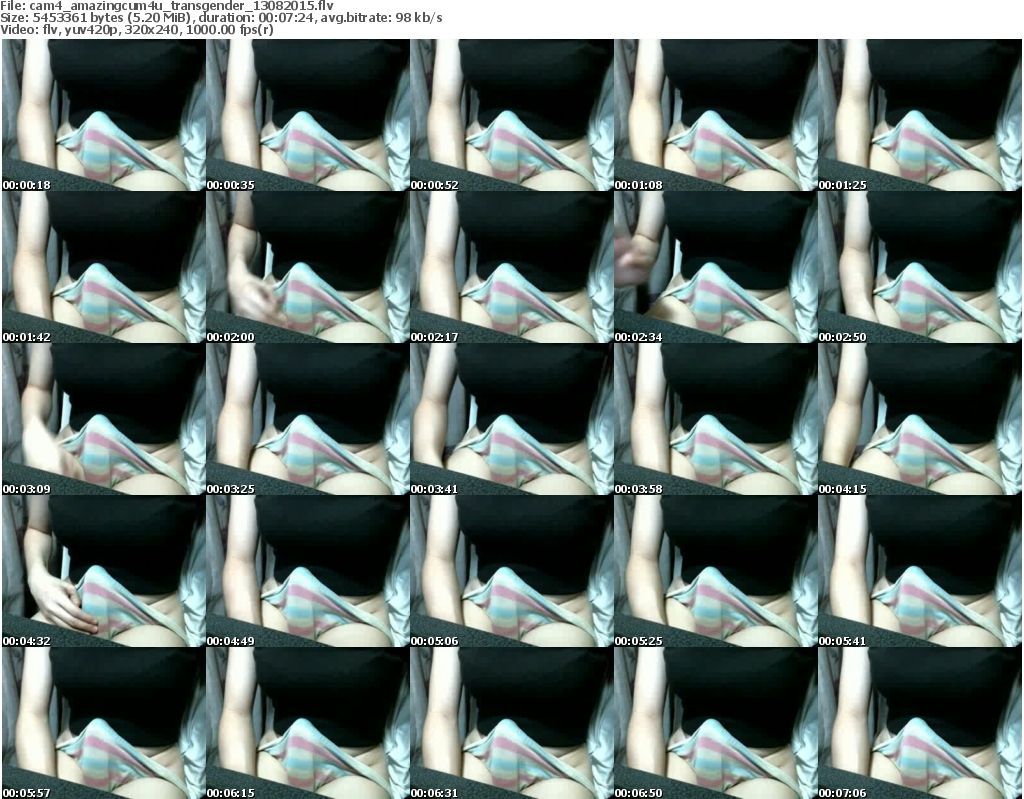Viewport: 1024px width, 799px height.
Task: Select the thumbnail stamped 00:01:25
Action: coord(920,115)
